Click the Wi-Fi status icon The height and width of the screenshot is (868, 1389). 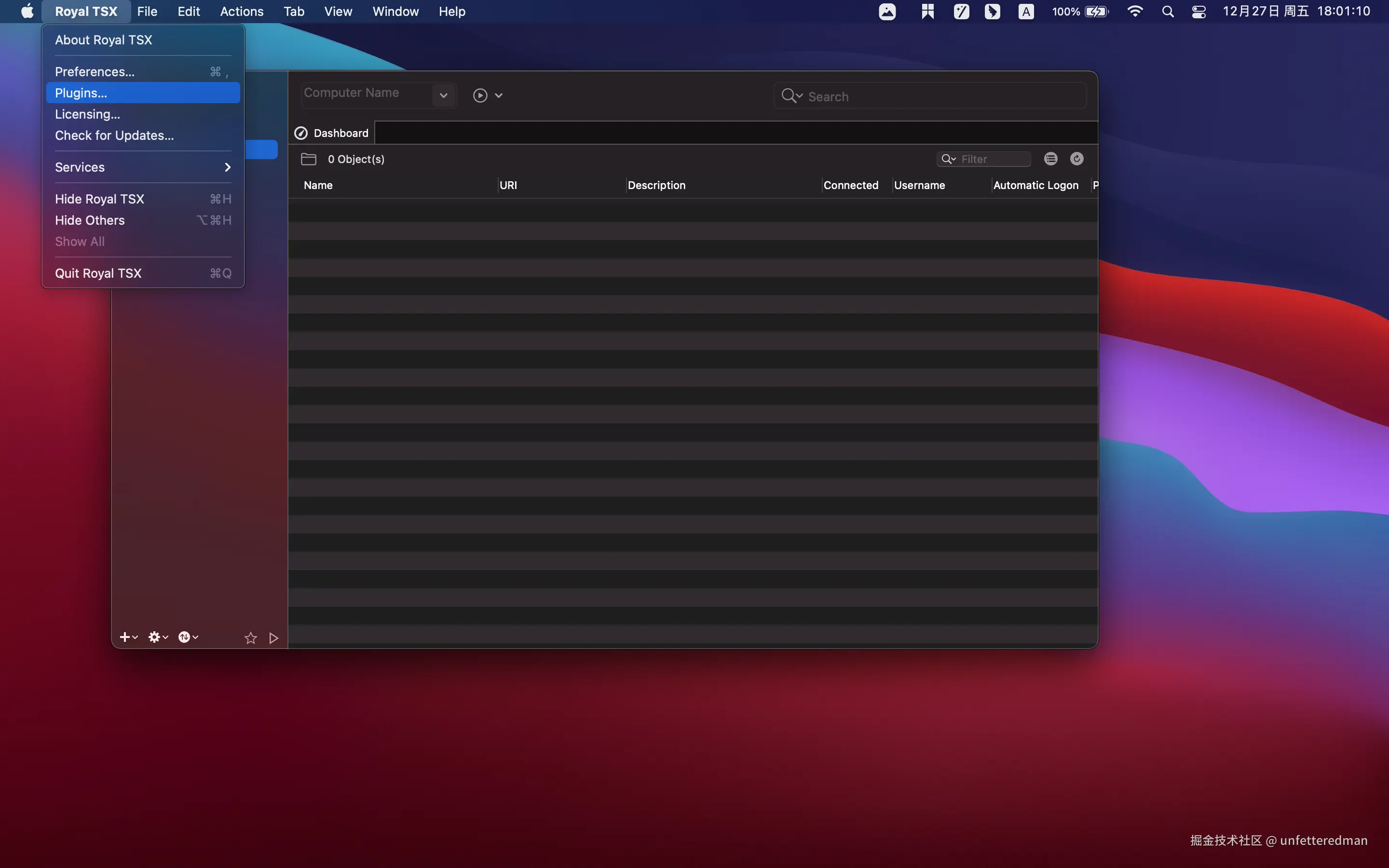coord(1135,12)
